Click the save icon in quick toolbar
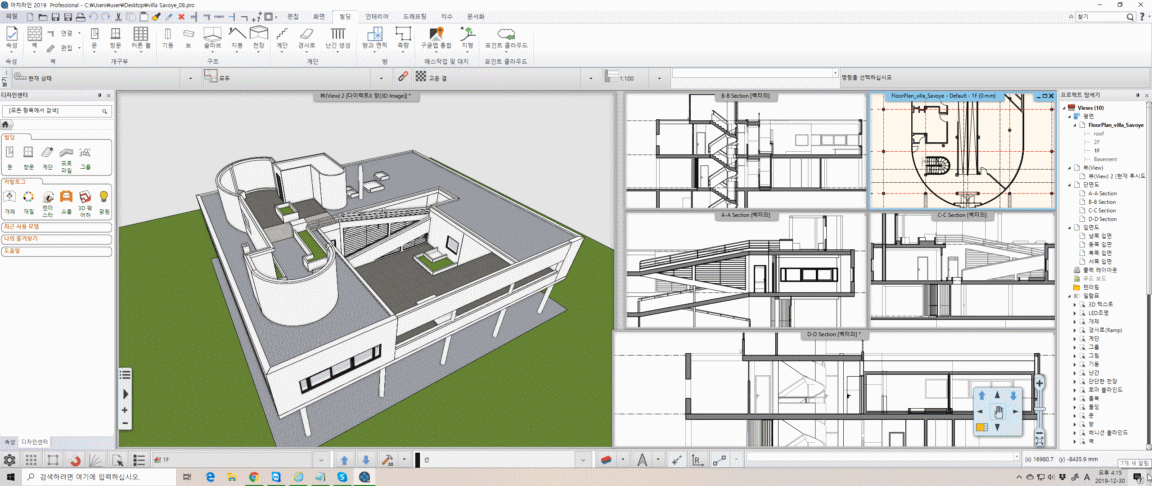This screenshot has height=486, width=1152. click(x=57, y=15)
